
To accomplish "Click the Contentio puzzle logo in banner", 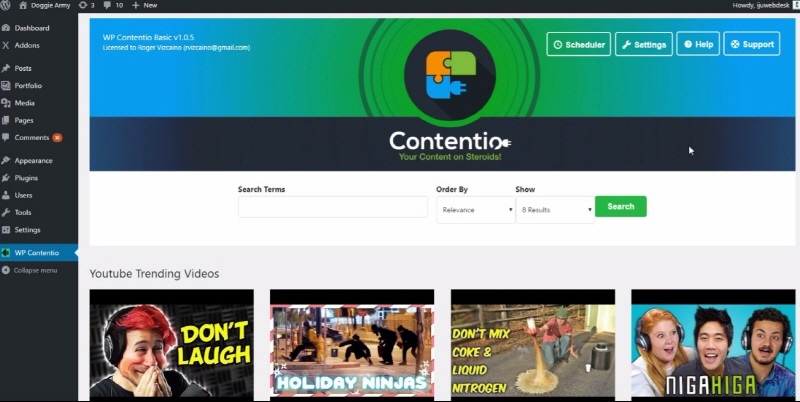I will point(450,74).
